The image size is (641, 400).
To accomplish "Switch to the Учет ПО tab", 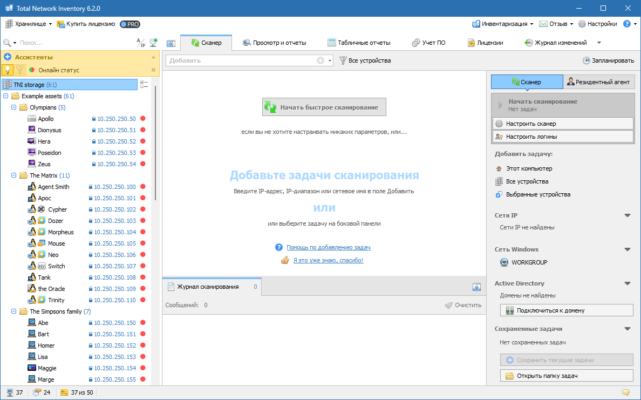I will click(x=428, y=43).
